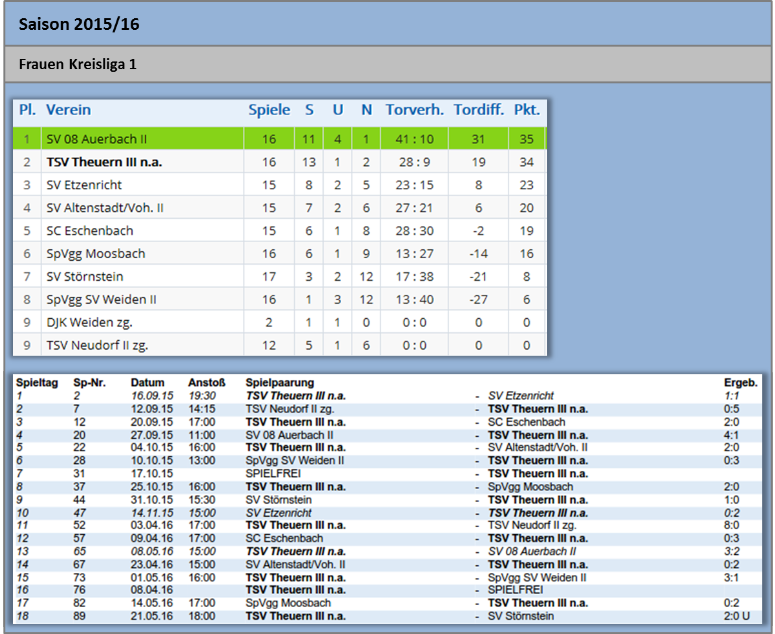This screenshot has width=775, height=634.
Task: Click match number '47' in fixtures
Action: coord(80,513)
